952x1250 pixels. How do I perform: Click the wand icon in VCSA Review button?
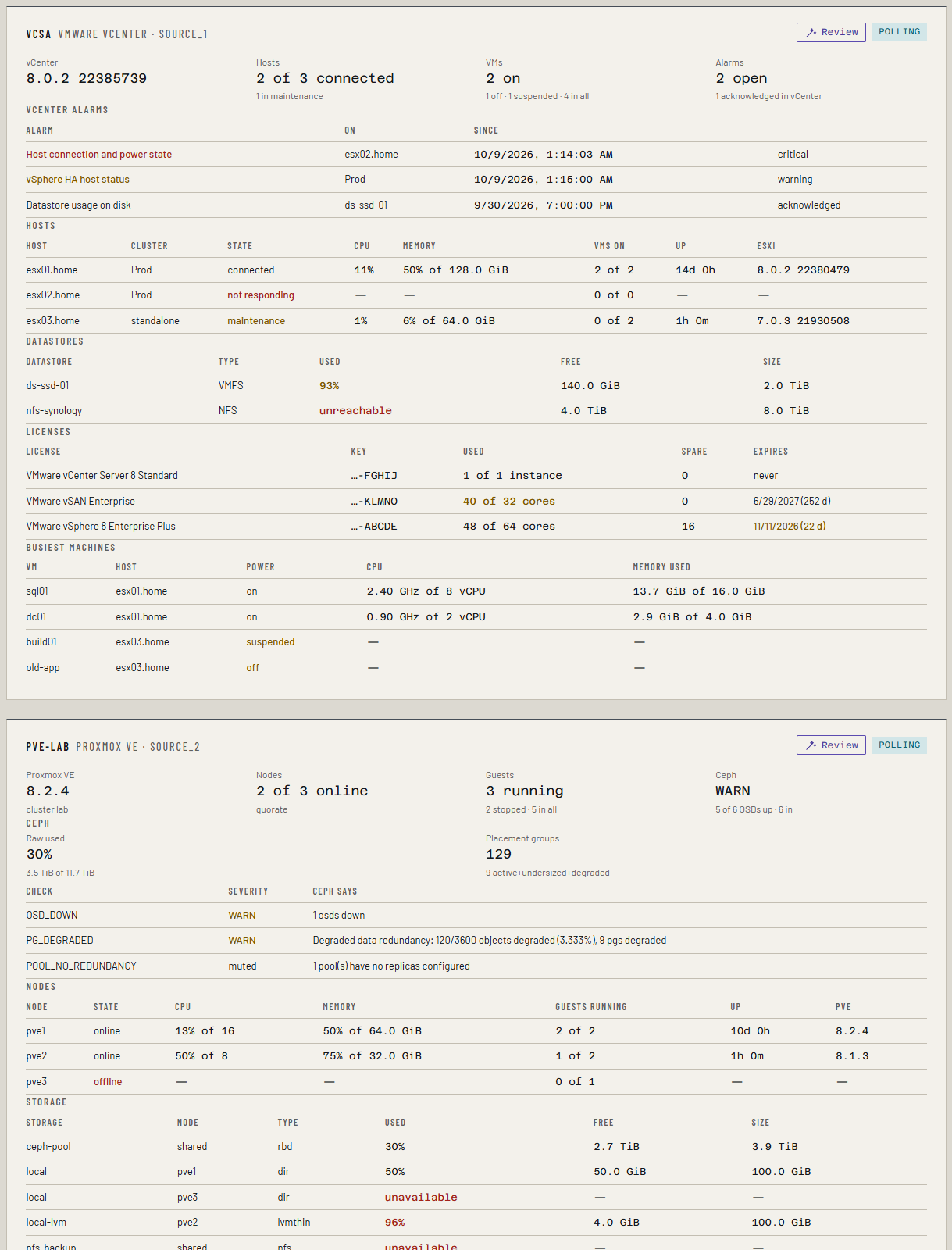[x=811, y=32]
